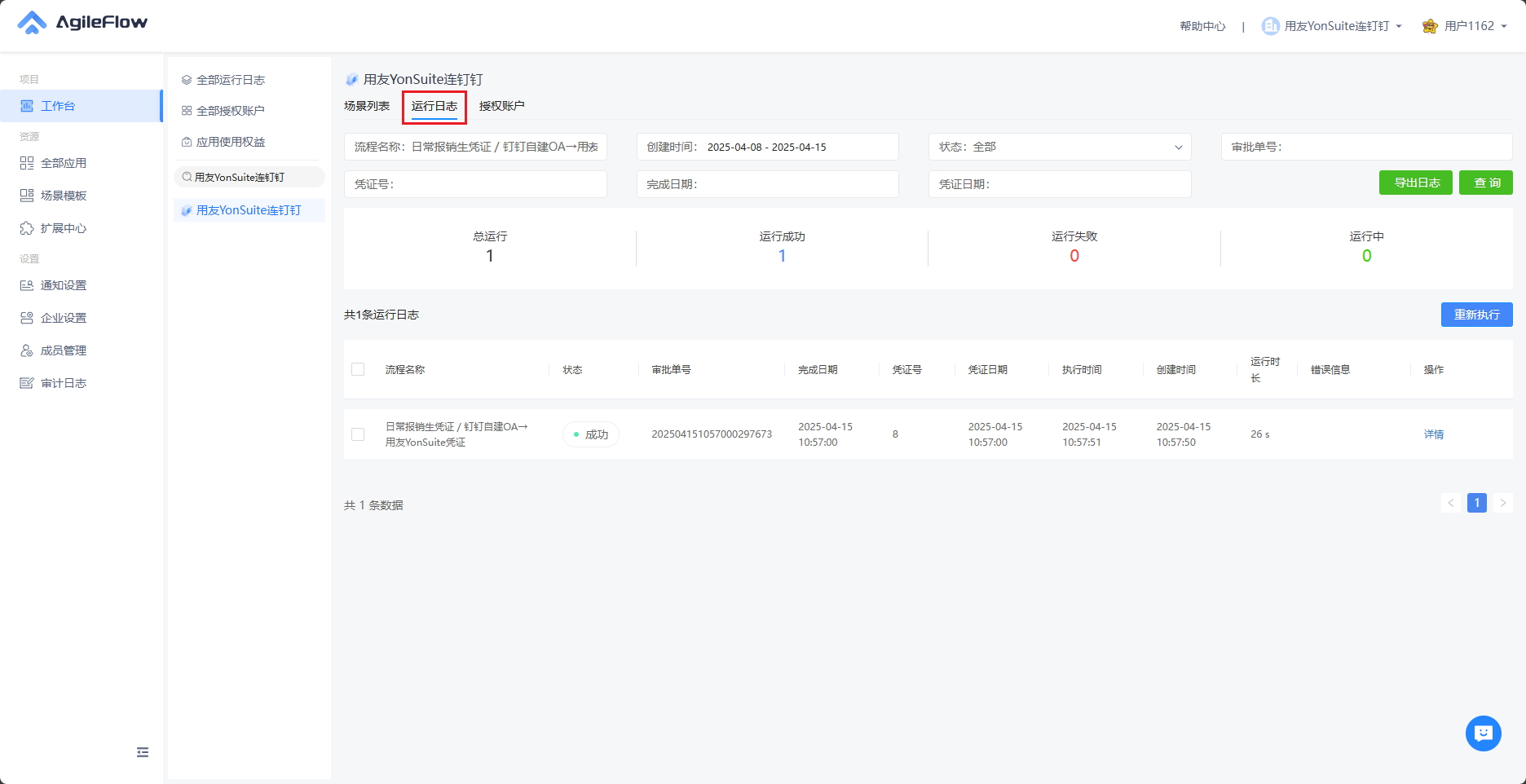This screenshot has height=784, width=1526.
Task: Switch to 场景列表 tab
Action: click(367, 106)
